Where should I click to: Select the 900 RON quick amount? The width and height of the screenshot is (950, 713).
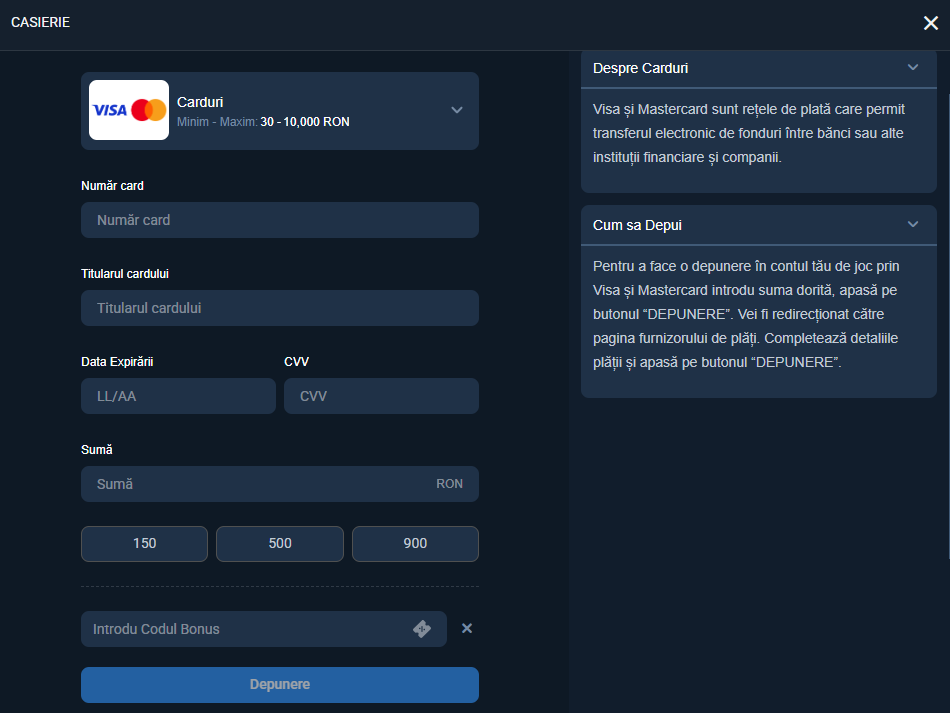coord(415,543)
